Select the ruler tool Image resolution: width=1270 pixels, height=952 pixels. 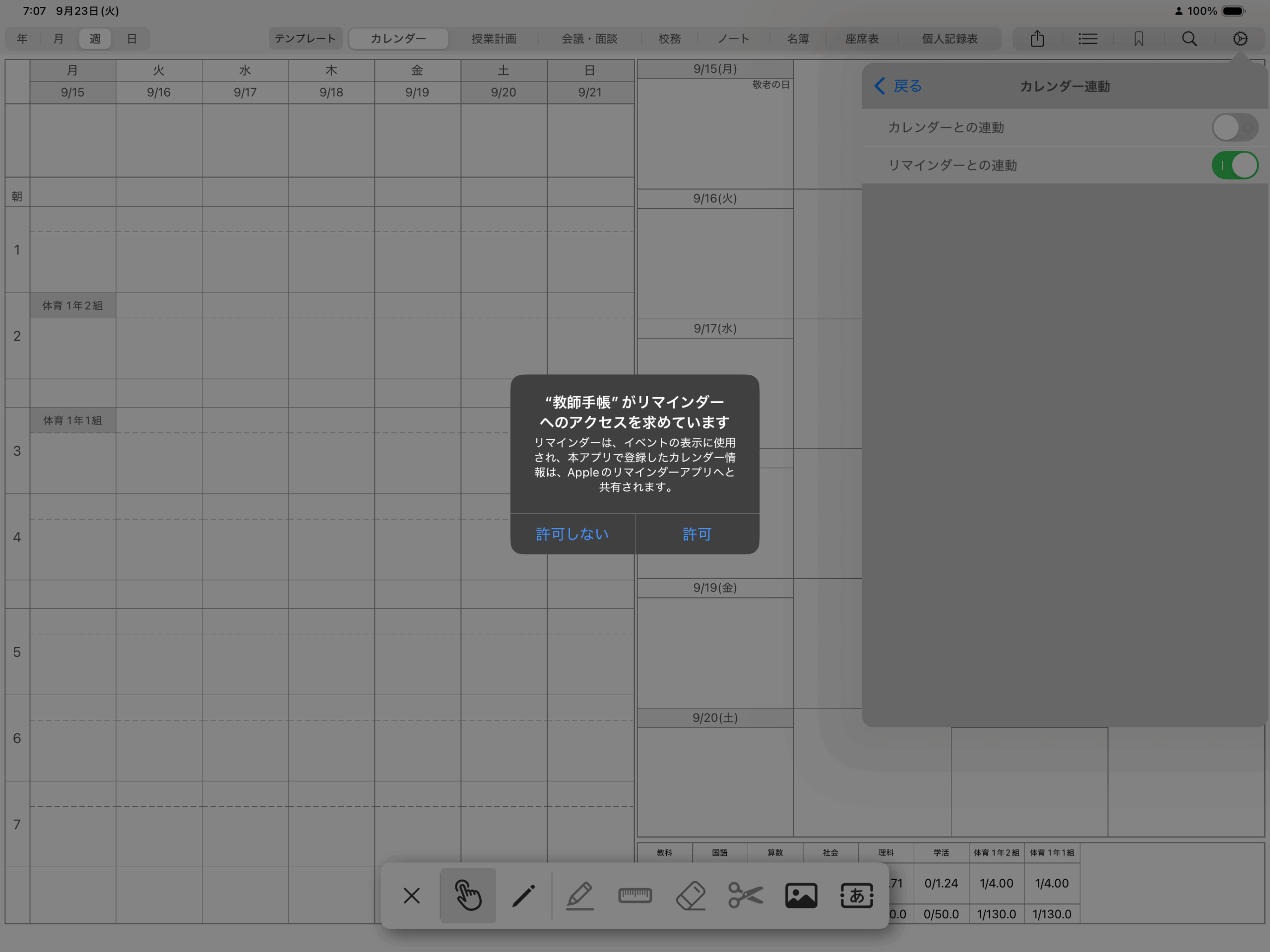(635, 895)
